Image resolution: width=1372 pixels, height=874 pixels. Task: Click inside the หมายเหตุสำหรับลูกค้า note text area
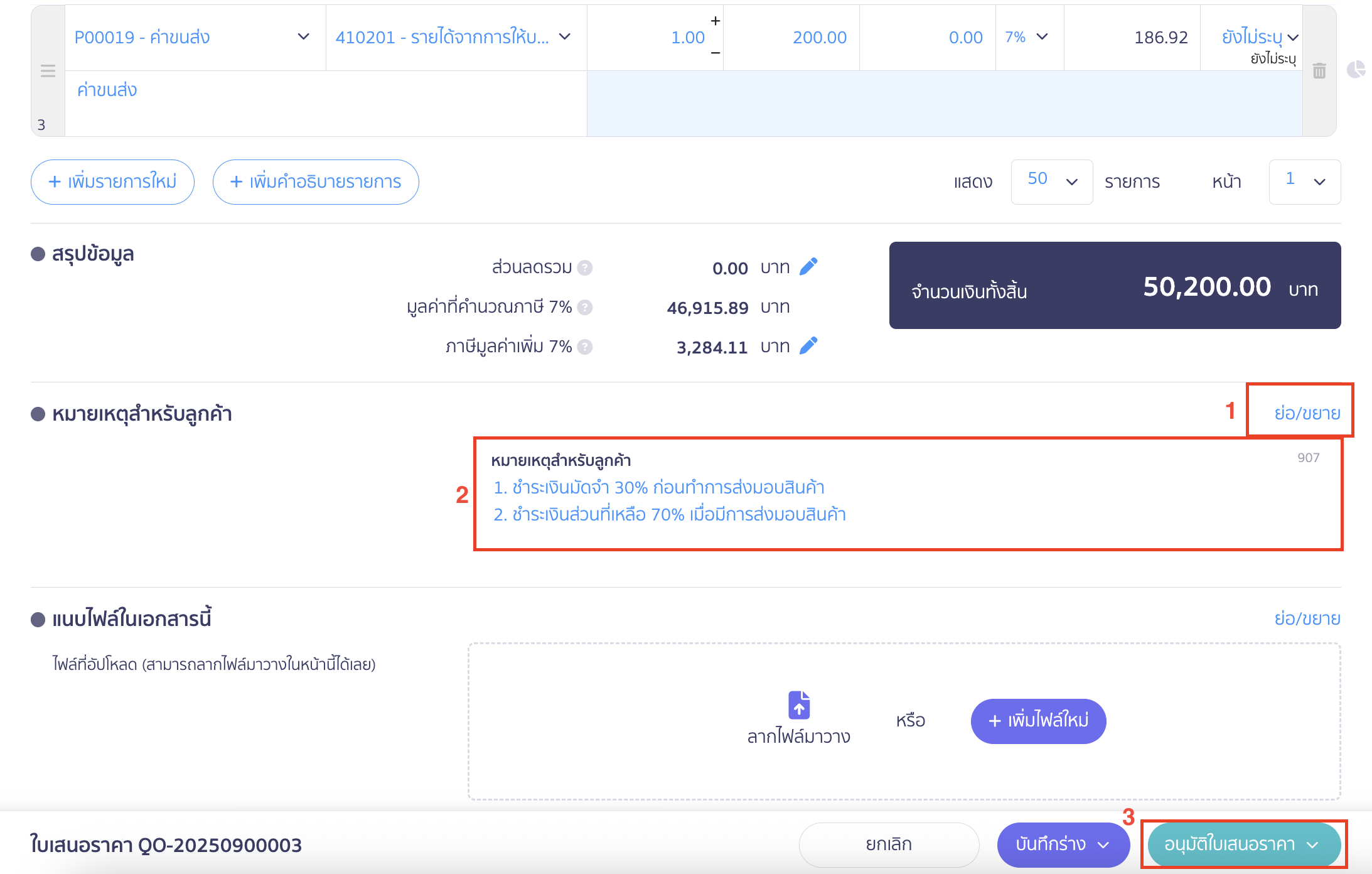pos(908,502)
